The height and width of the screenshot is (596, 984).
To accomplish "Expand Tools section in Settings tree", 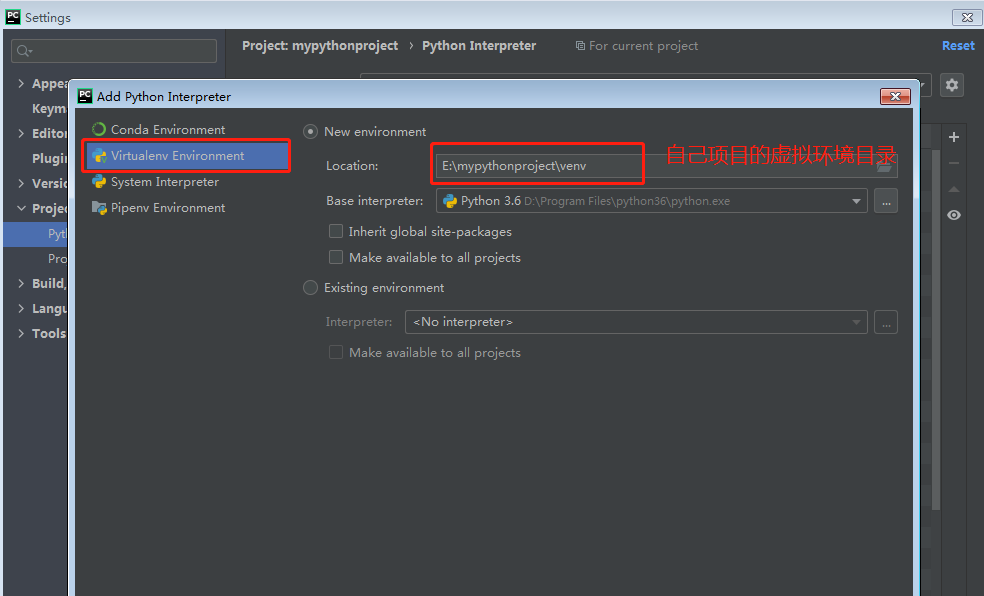I will pos(21,333).
